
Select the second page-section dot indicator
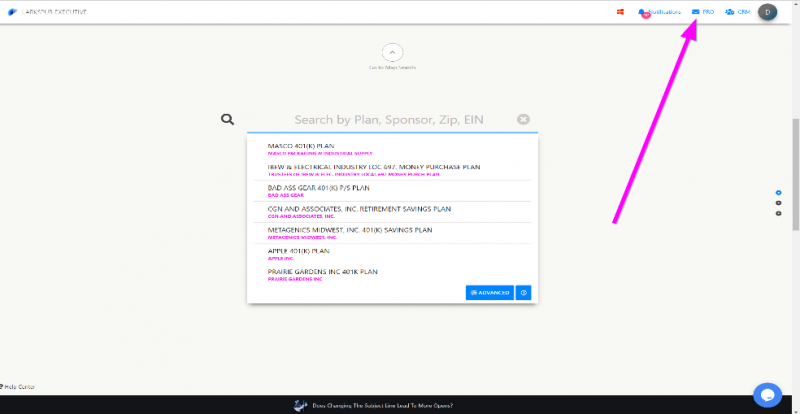pyautogui.click(x=779, y=203)
